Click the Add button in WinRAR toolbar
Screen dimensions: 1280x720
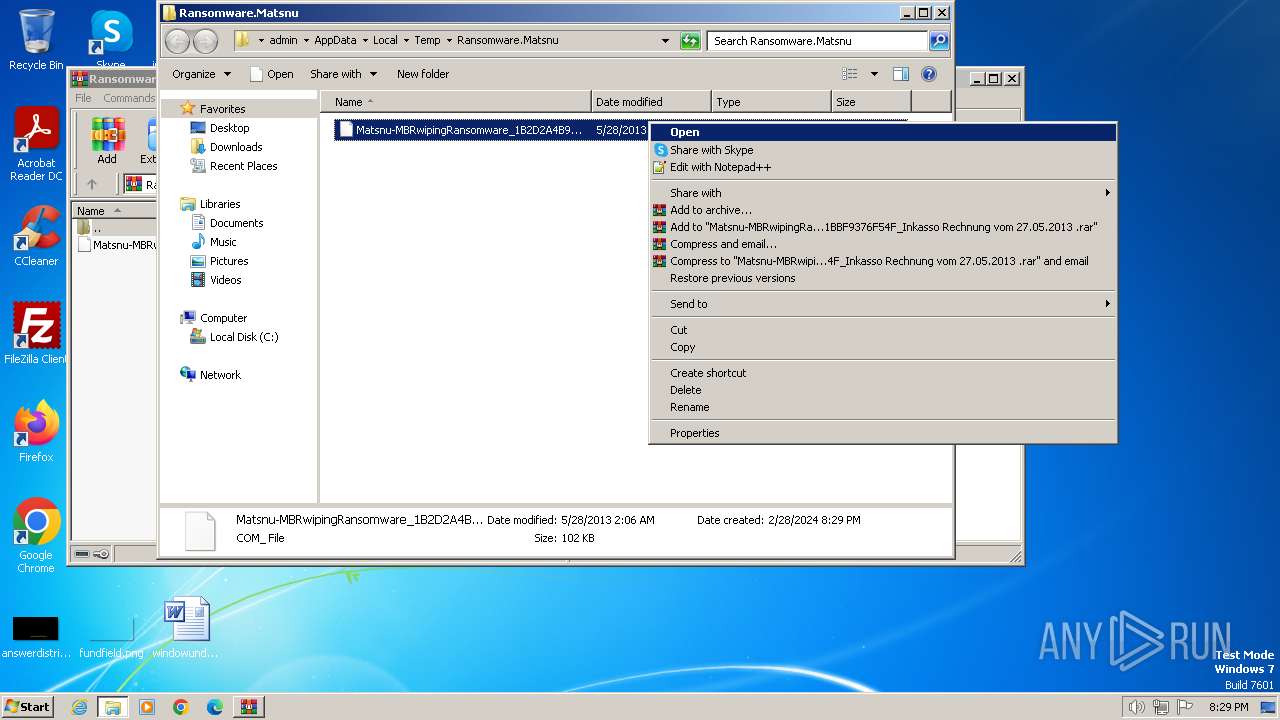pos(107,141)
